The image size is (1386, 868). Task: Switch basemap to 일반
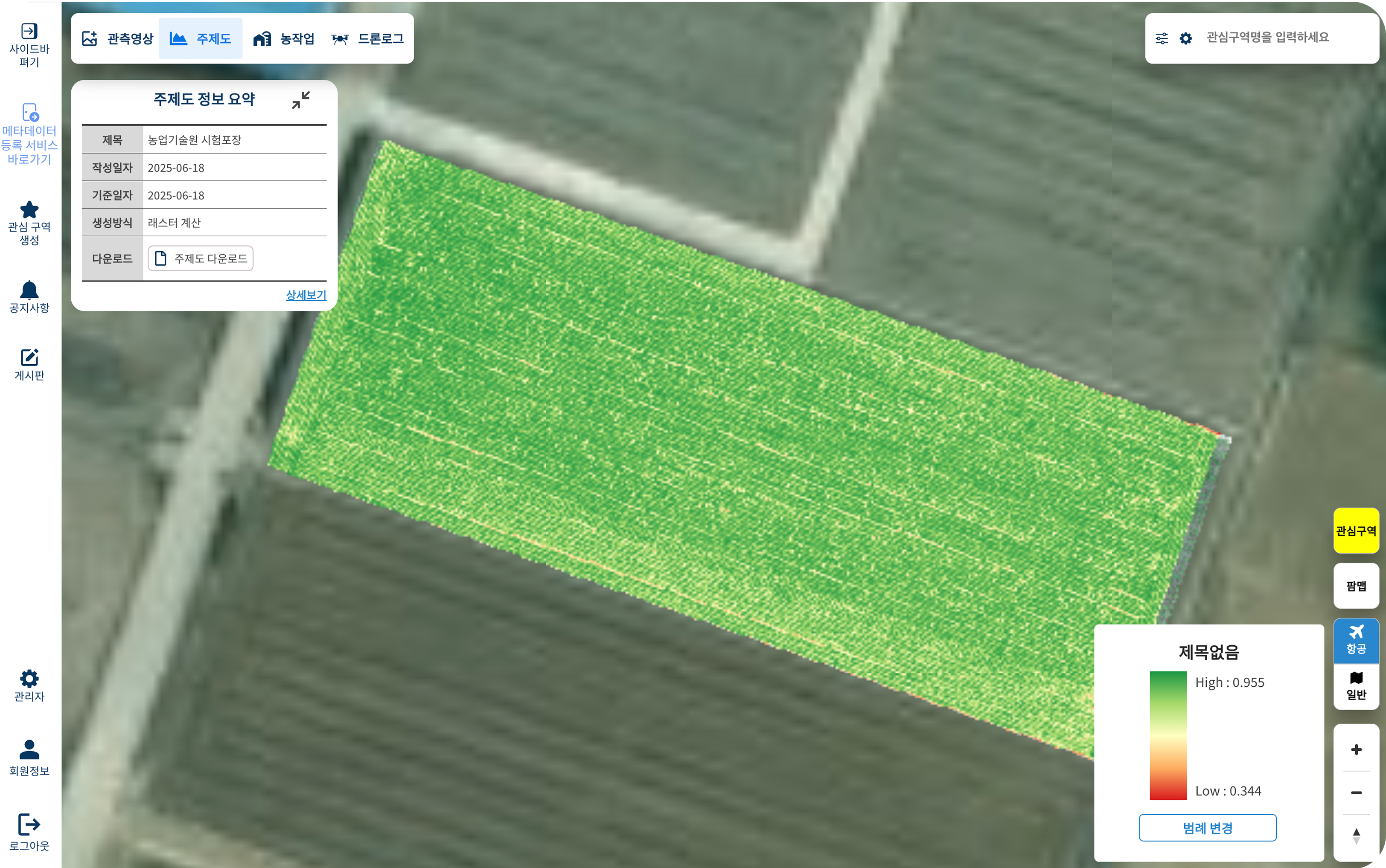1356,687
